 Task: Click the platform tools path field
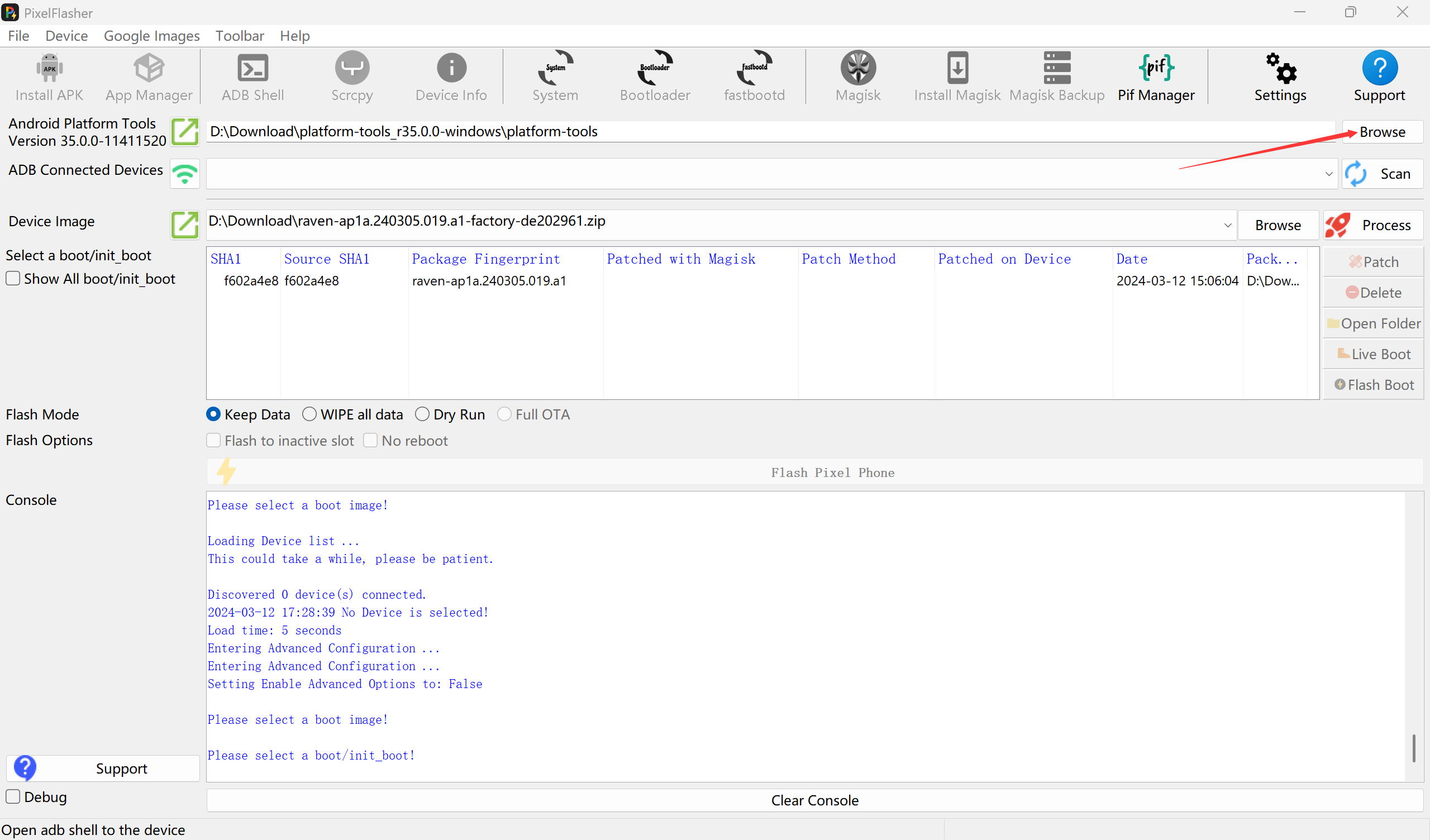pos(771,132)
